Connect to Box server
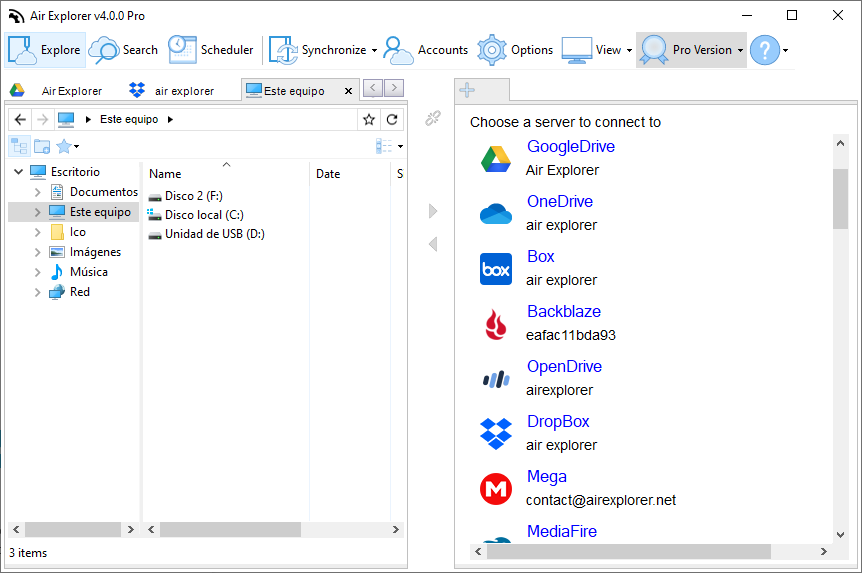This screenshot has height=573, width=862. point(540,256)
